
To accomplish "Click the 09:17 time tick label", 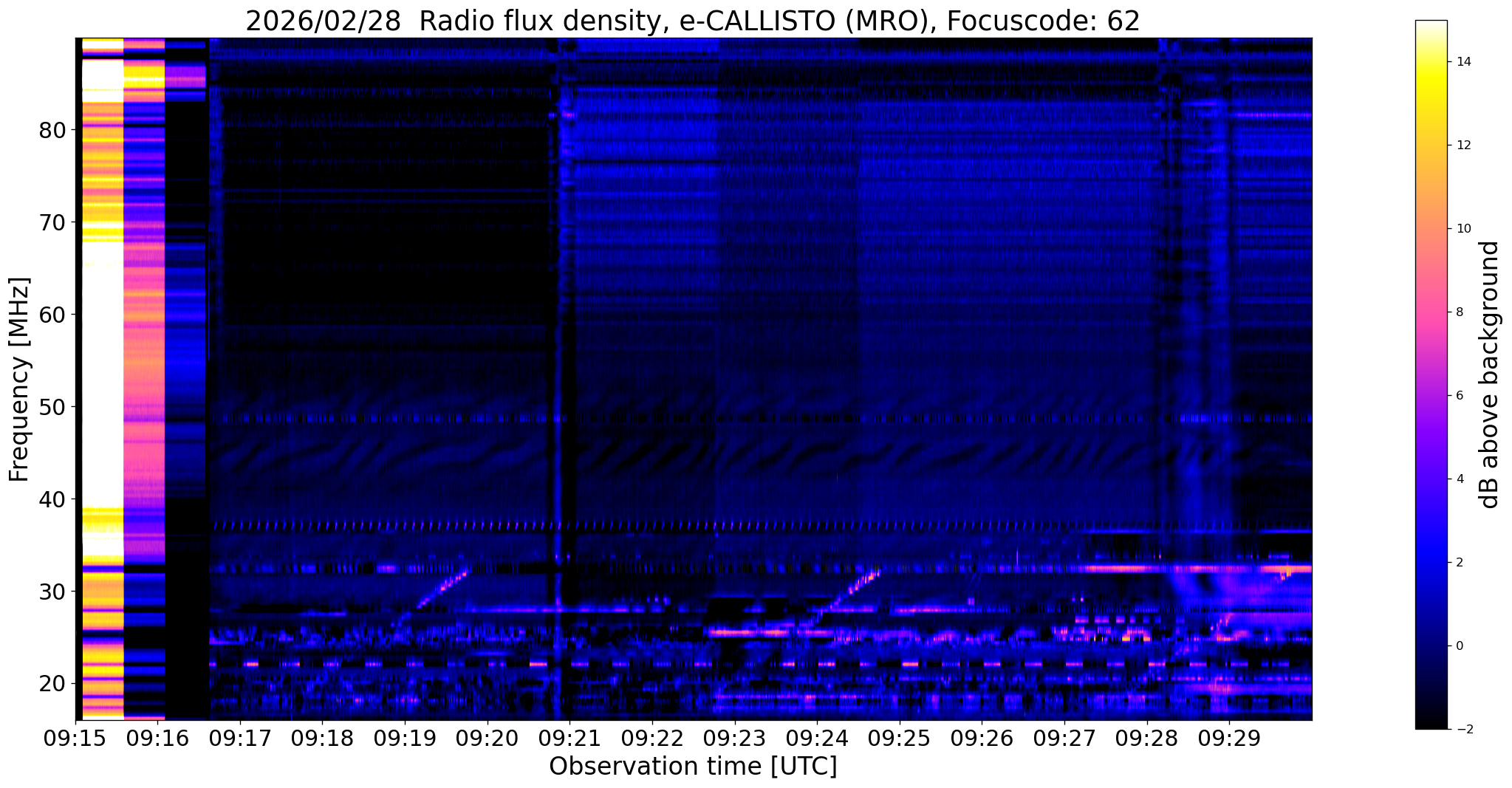I will tap(240, 739).
